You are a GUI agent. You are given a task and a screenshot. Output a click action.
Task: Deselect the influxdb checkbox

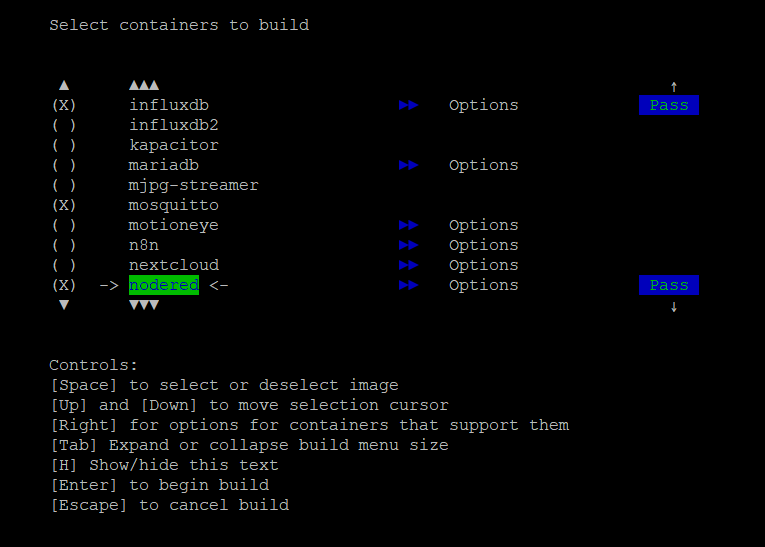[x=64, y=105]
